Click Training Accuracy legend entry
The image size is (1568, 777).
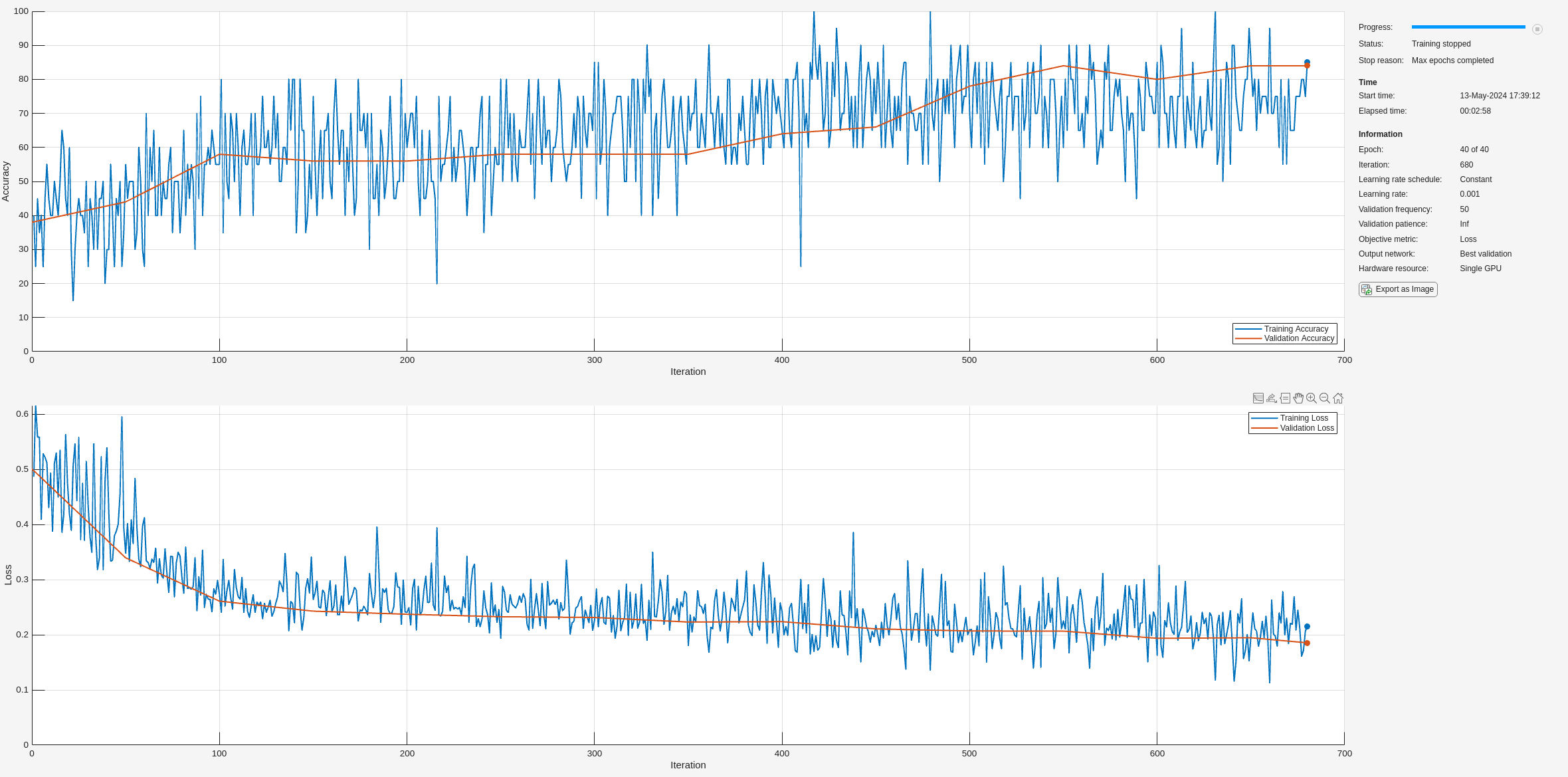click(1296, 329)
